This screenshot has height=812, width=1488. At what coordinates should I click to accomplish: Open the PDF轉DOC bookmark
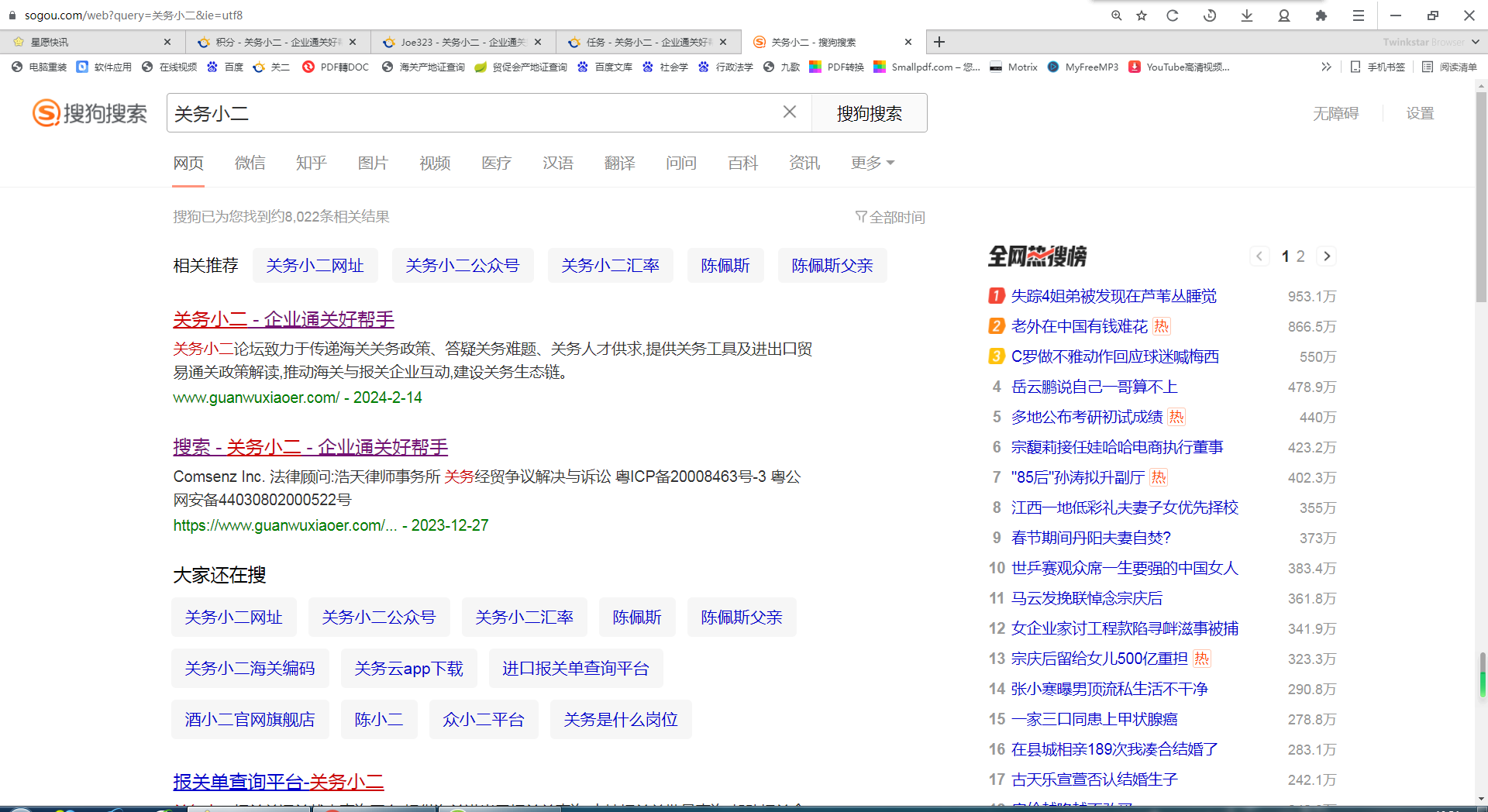(x=336, y=67)
